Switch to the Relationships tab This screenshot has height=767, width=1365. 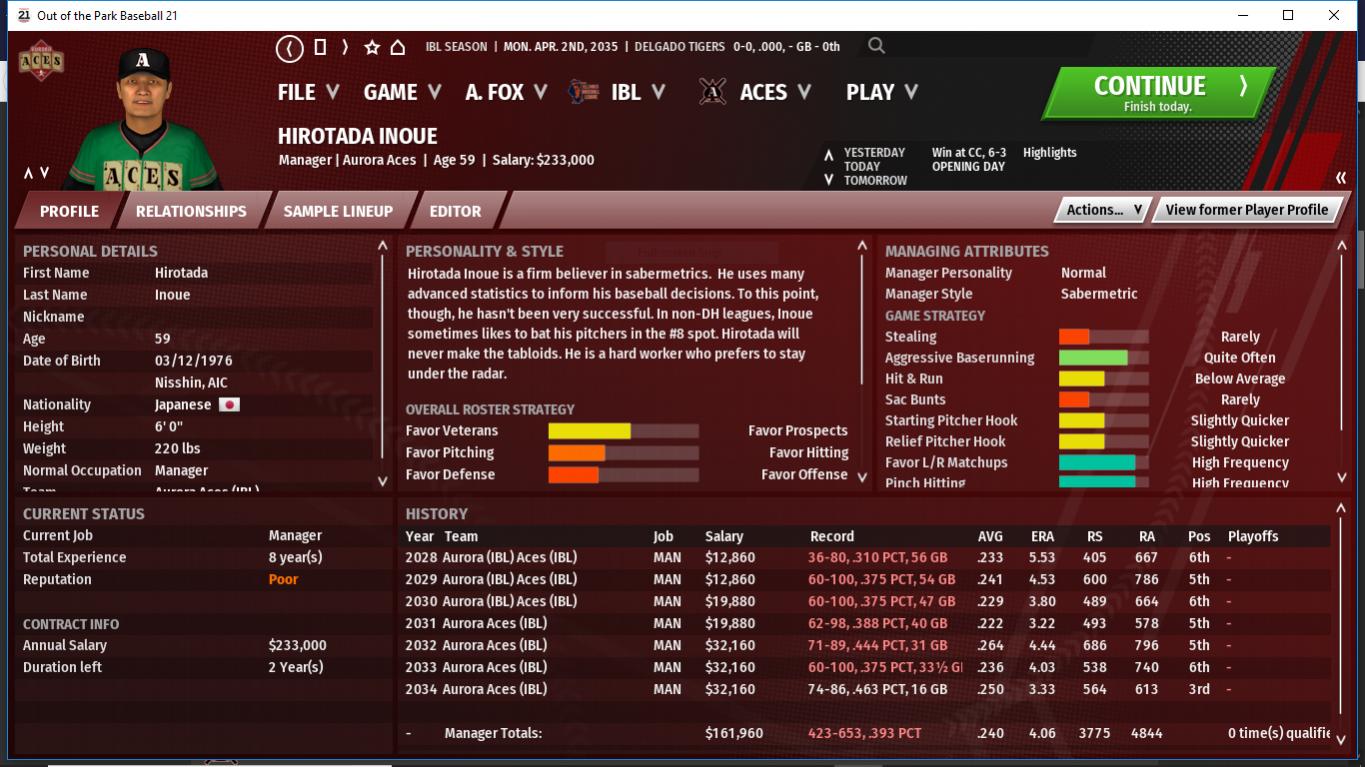point(191,211)
